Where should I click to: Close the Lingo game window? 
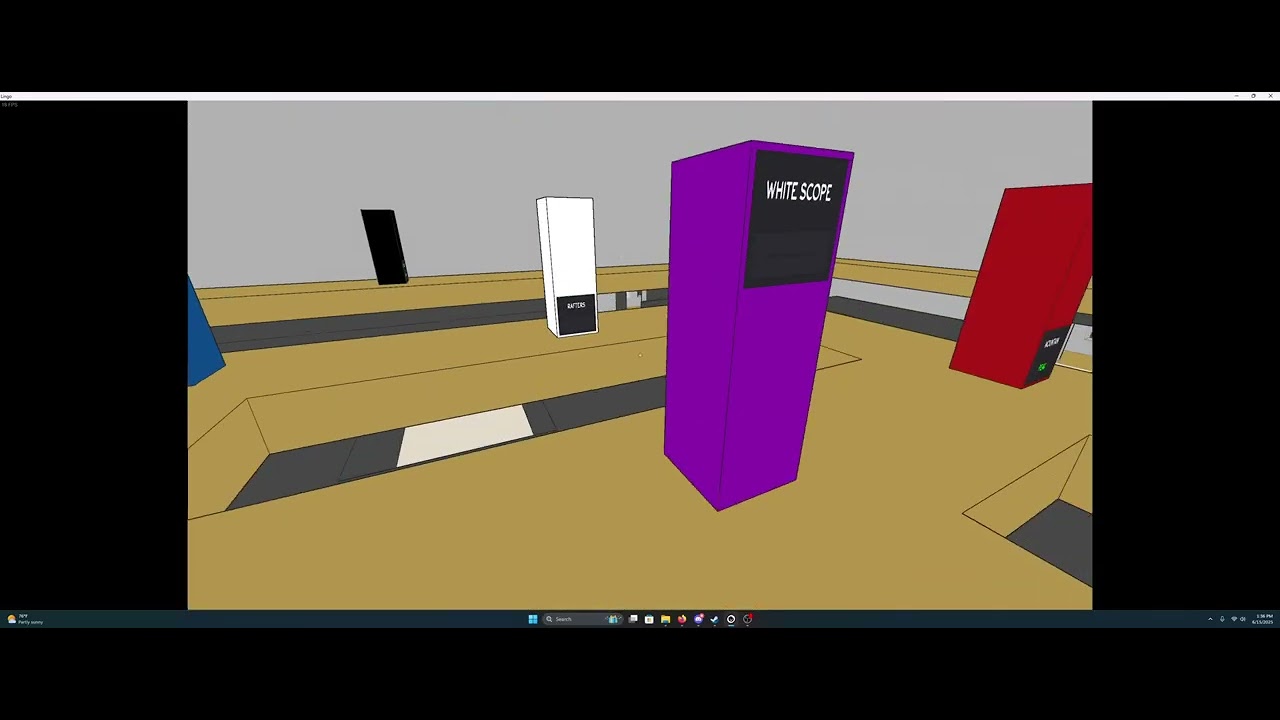click(1270, 96)
